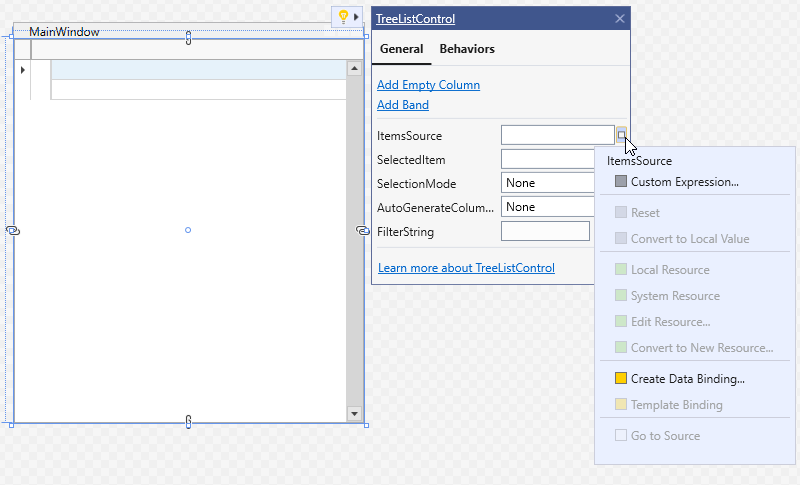Click the row indicator arrow in the grid
Image resolution: width=800 pixels, height=485 pixels.
pos(22,70)
